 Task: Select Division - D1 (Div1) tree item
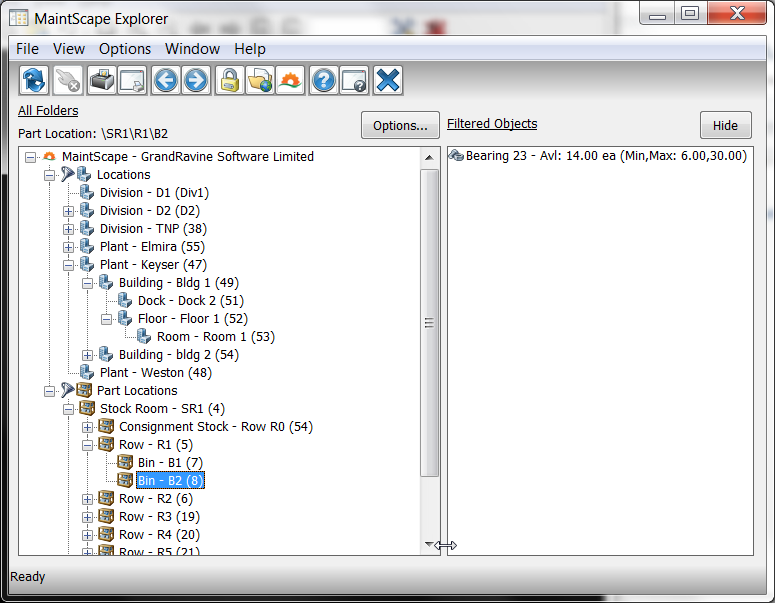[154, 192]
